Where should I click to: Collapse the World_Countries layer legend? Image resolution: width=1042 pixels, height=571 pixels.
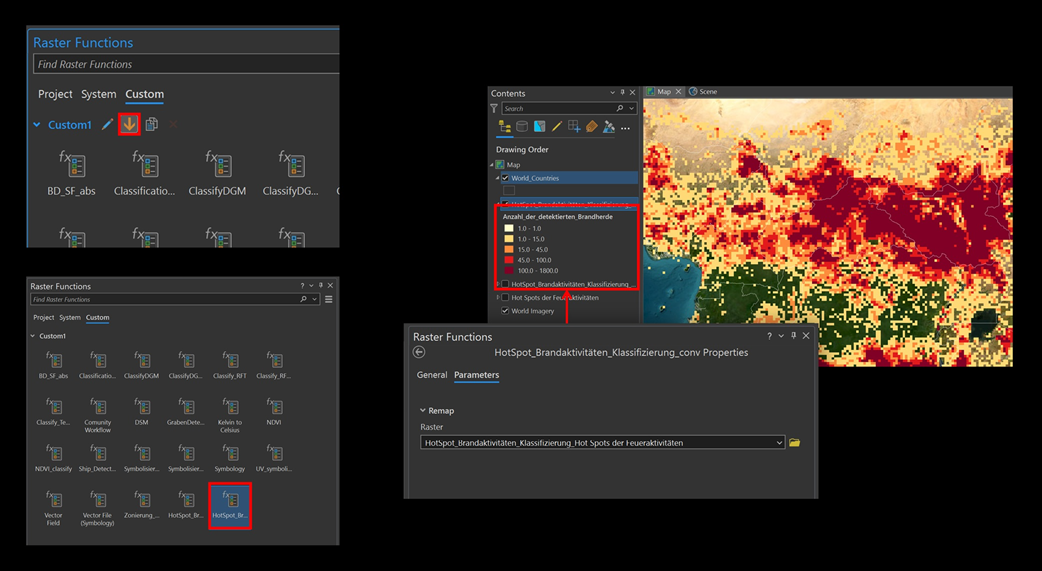498,178
